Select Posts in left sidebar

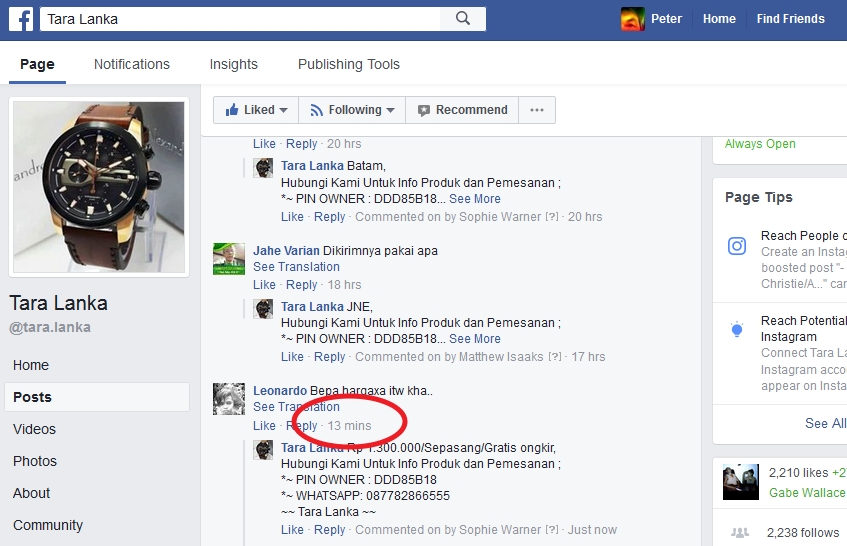(97, 397)
